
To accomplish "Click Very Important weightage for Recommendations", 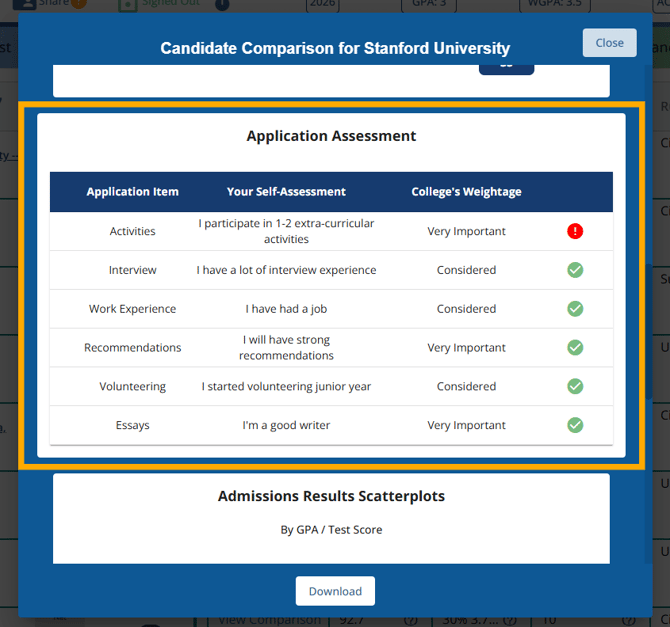I will coord(466,347).
